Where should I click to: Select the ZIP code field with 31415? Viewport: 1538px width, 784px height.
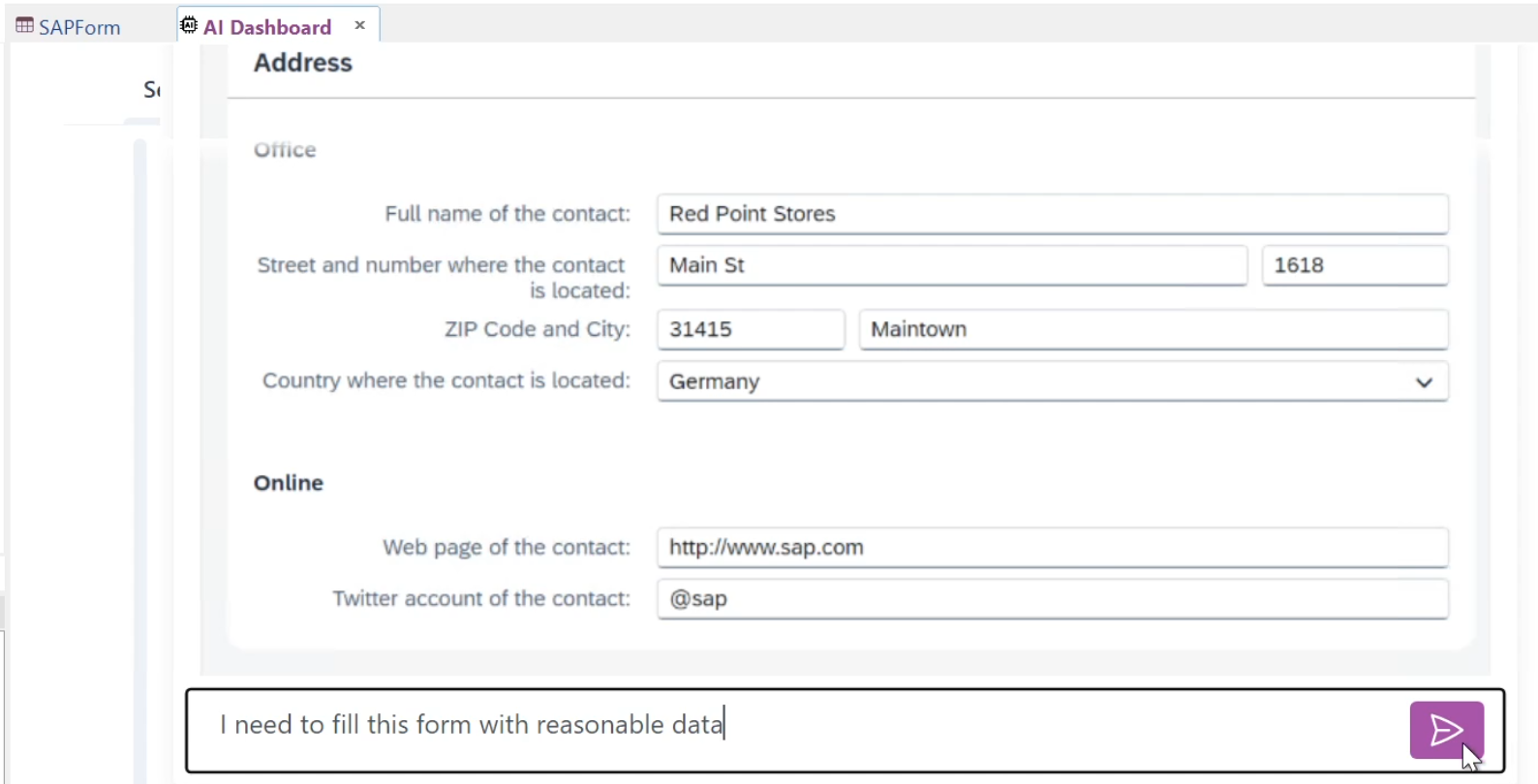[750, 329]
